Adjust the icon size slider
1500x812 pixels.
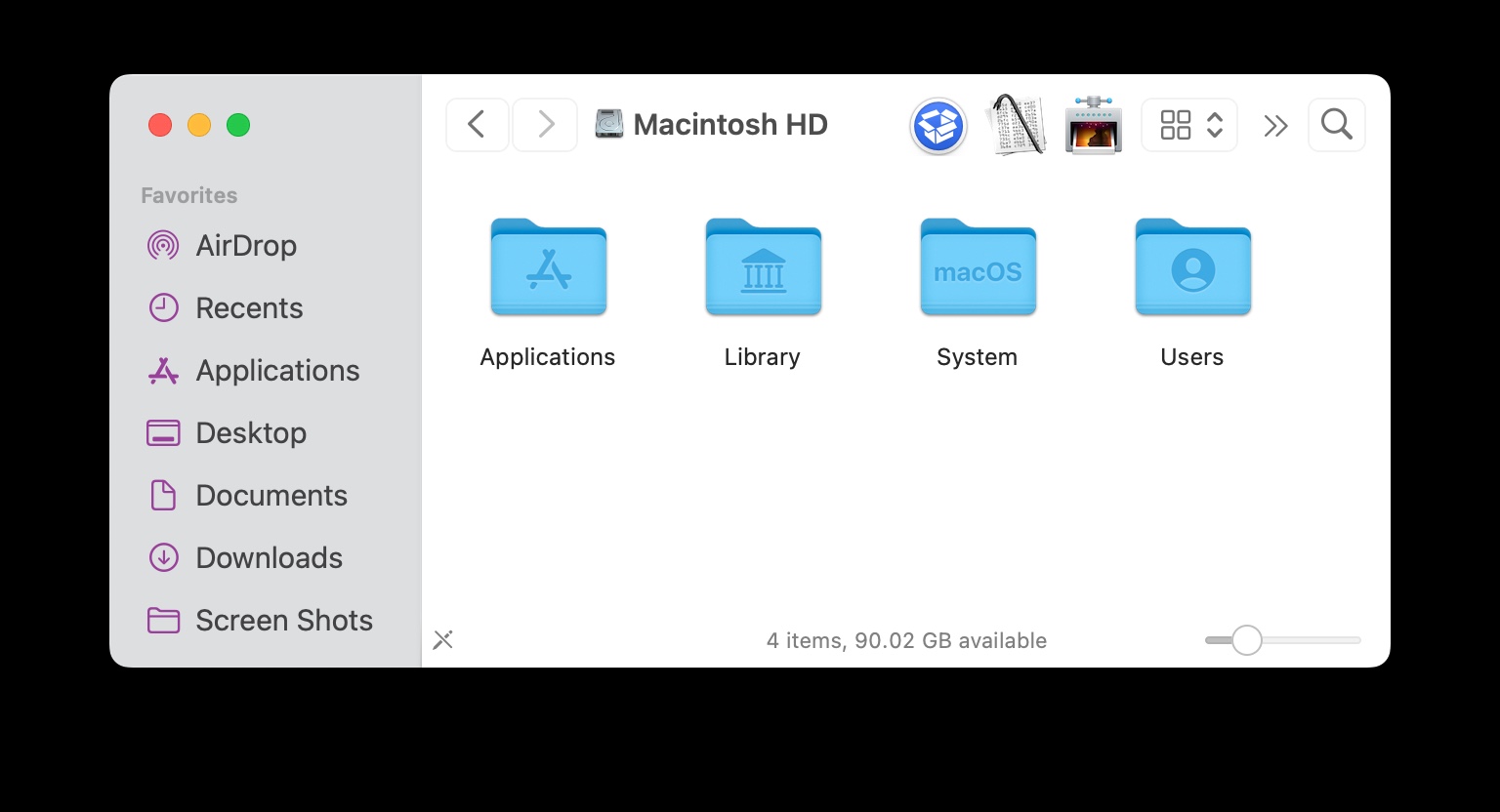point(1246,640)
